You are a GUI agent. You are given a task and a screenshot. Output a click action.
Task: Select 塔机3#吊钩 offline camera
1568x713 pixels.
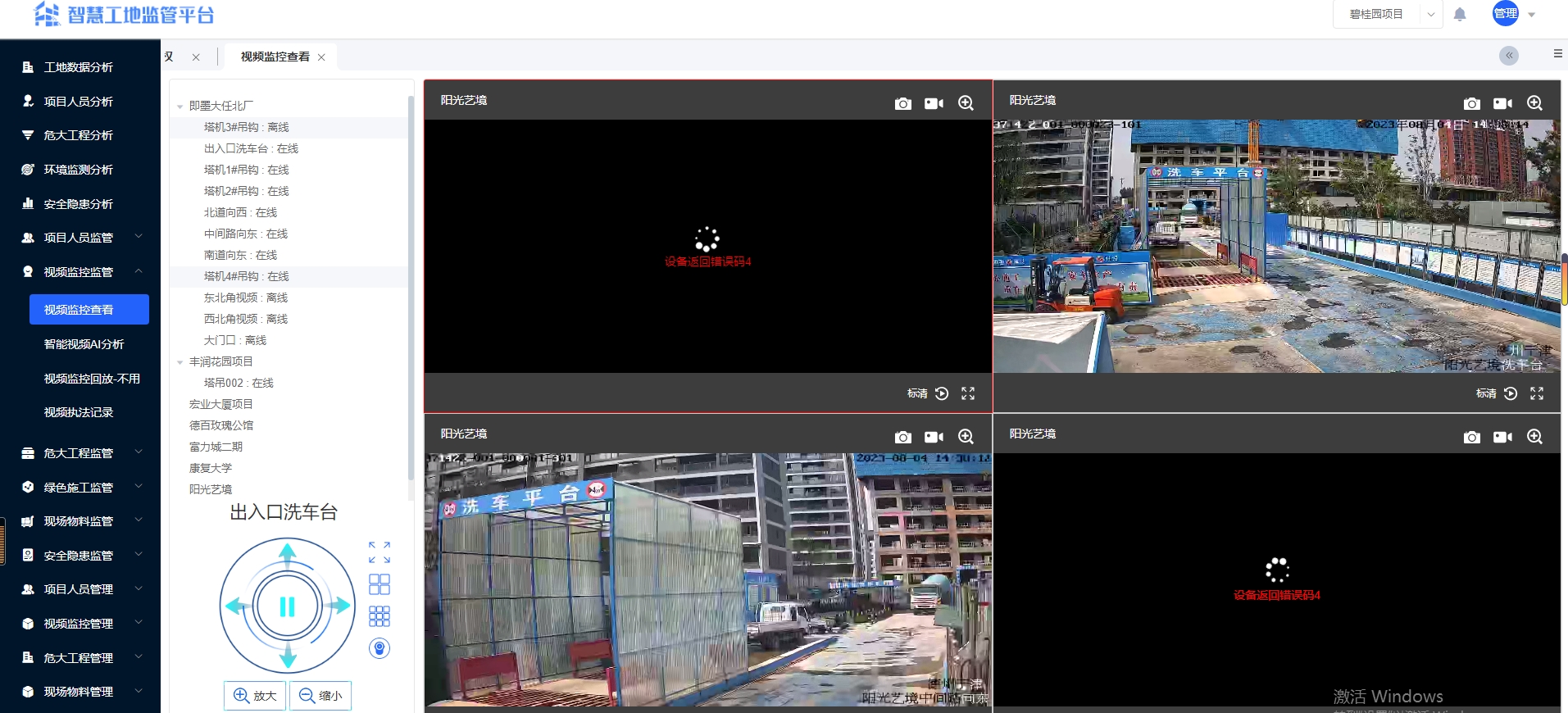[246, 127]
